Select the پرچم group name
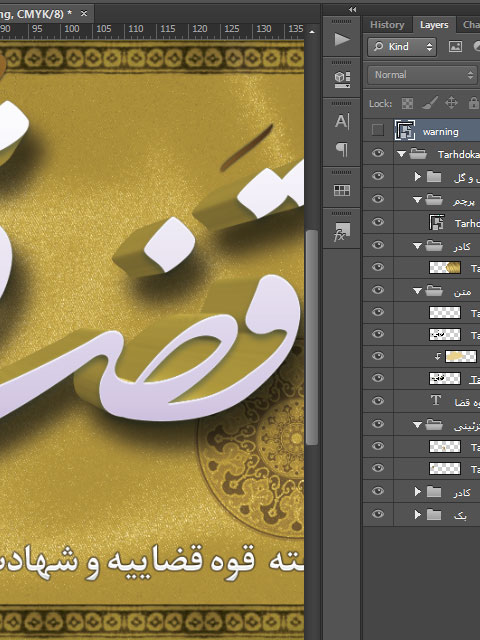480x640 pixels. coord(464,201)
